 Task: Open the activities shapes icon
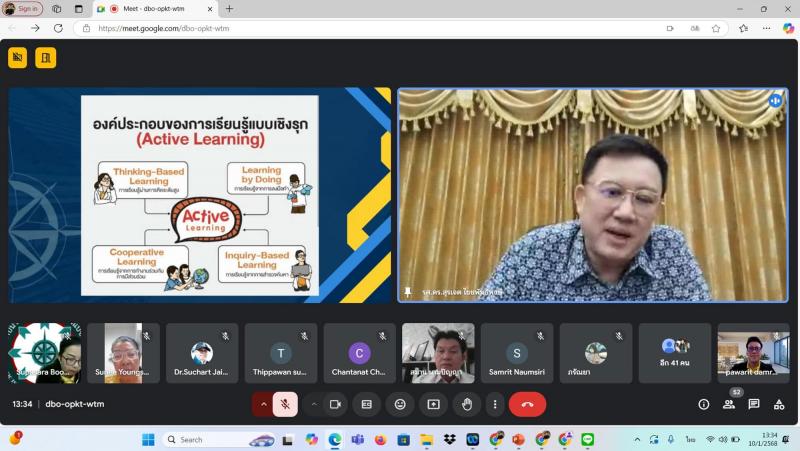pyautogui.click(x=779, y=405)
